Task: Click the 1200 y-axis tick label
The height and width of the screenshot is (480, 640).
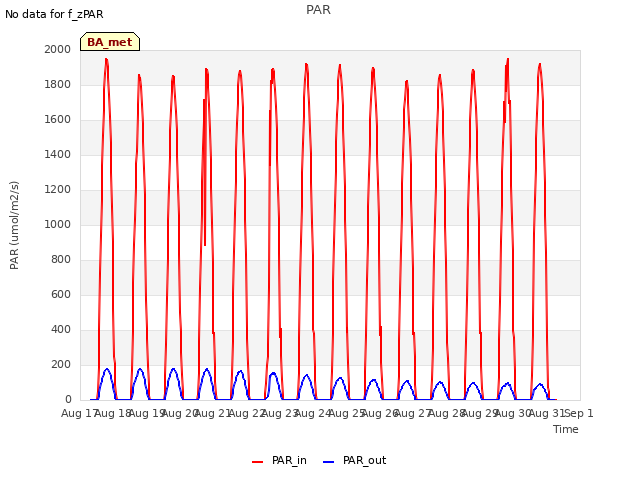Action: (58, 190)
